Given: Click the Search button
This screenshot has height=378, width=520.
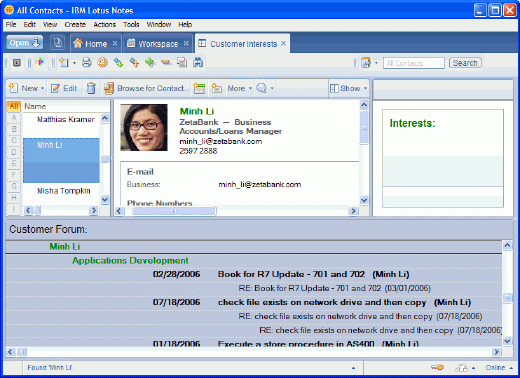Looking at the screenshot, I should tap(465, 63).
